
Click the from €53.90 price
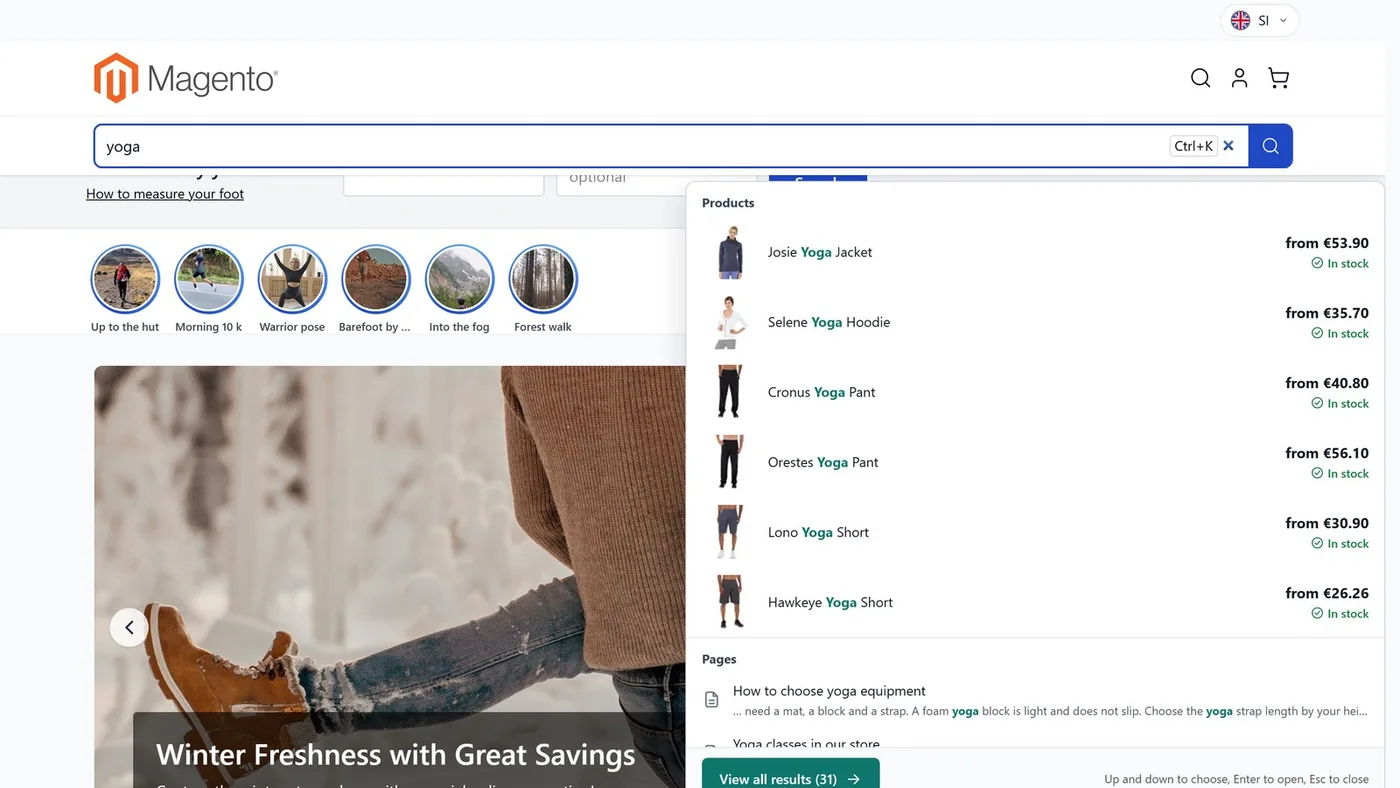[1327, 243]
